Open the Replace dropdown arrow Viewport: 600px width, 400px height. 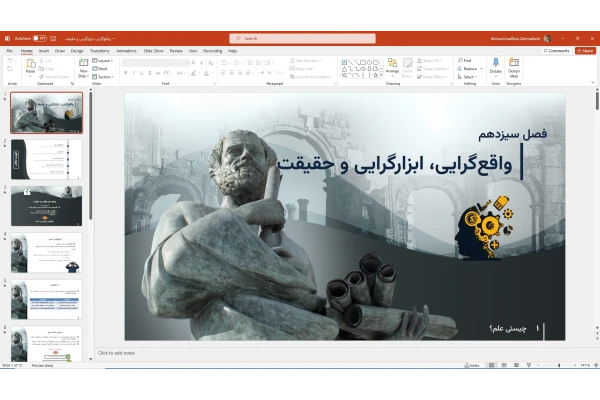click(x=479, y=68)
